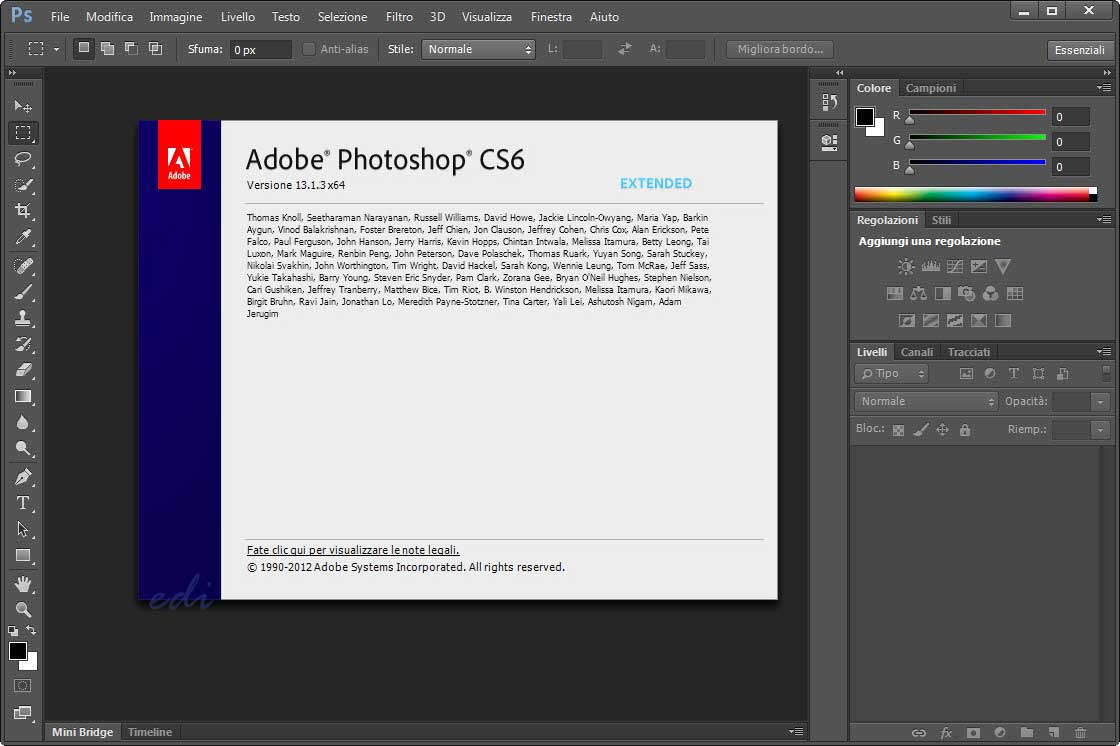Select the Lasso tool

pyautogui.click(x=23, y=159)
